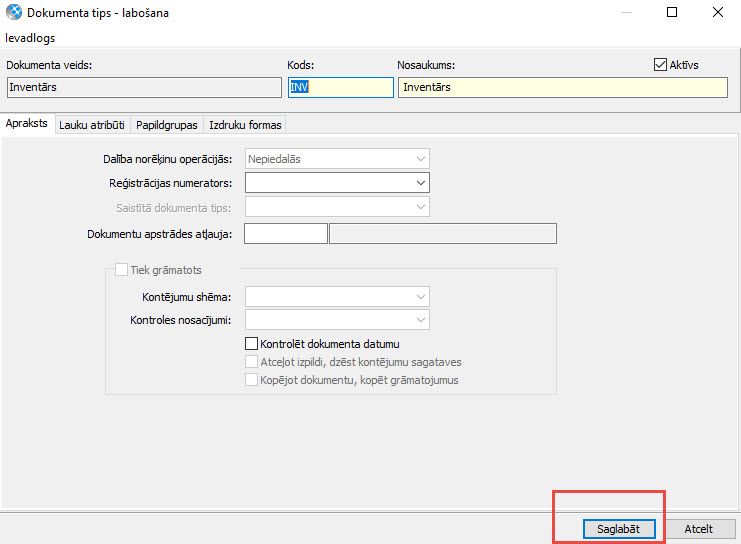The image size is (741, 544).
Task: Open the Kontējumu shēma dropdown
Action: pyautogui.click(x=337, y=297)
